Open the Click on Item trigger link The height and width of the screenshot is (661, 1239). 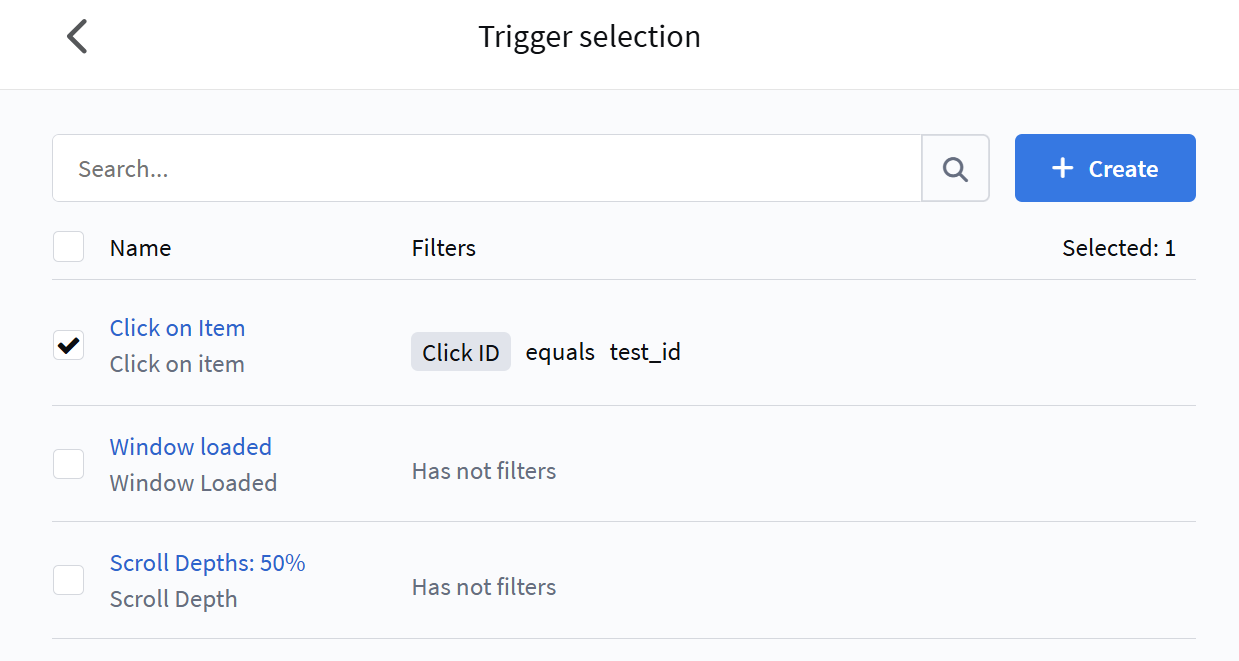(177, 328)
